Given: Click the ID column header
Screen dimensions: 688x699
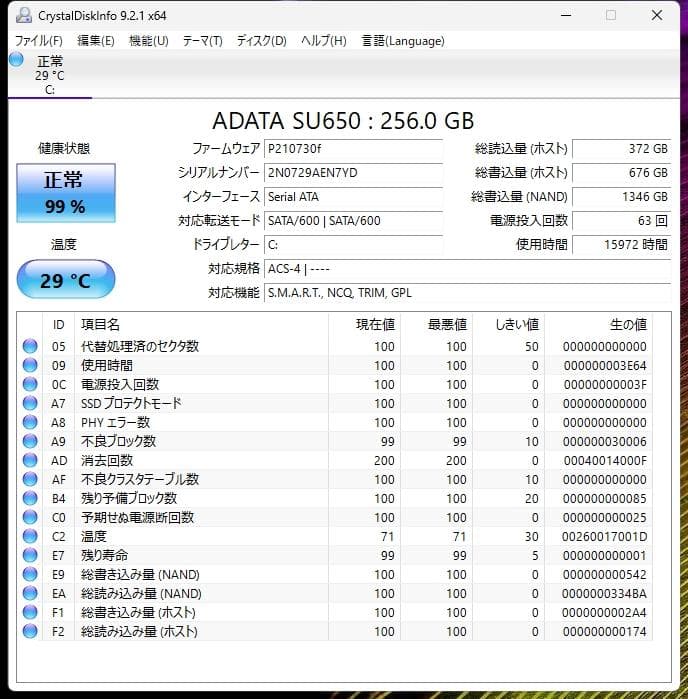Looking at the screenshot, I should click(x=58, y=325).
